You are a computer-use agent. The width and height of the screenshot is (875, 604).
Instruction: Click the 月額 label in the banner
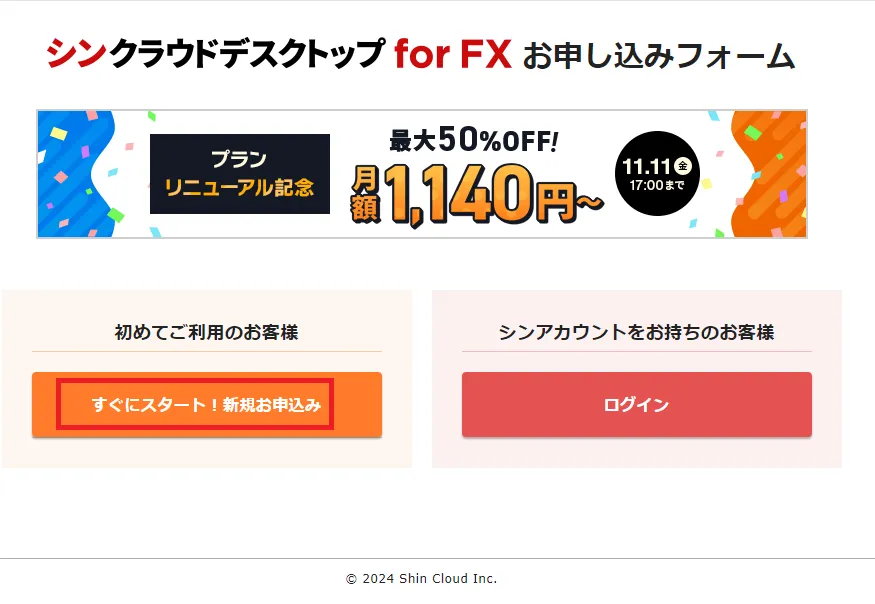pos(365,194)
